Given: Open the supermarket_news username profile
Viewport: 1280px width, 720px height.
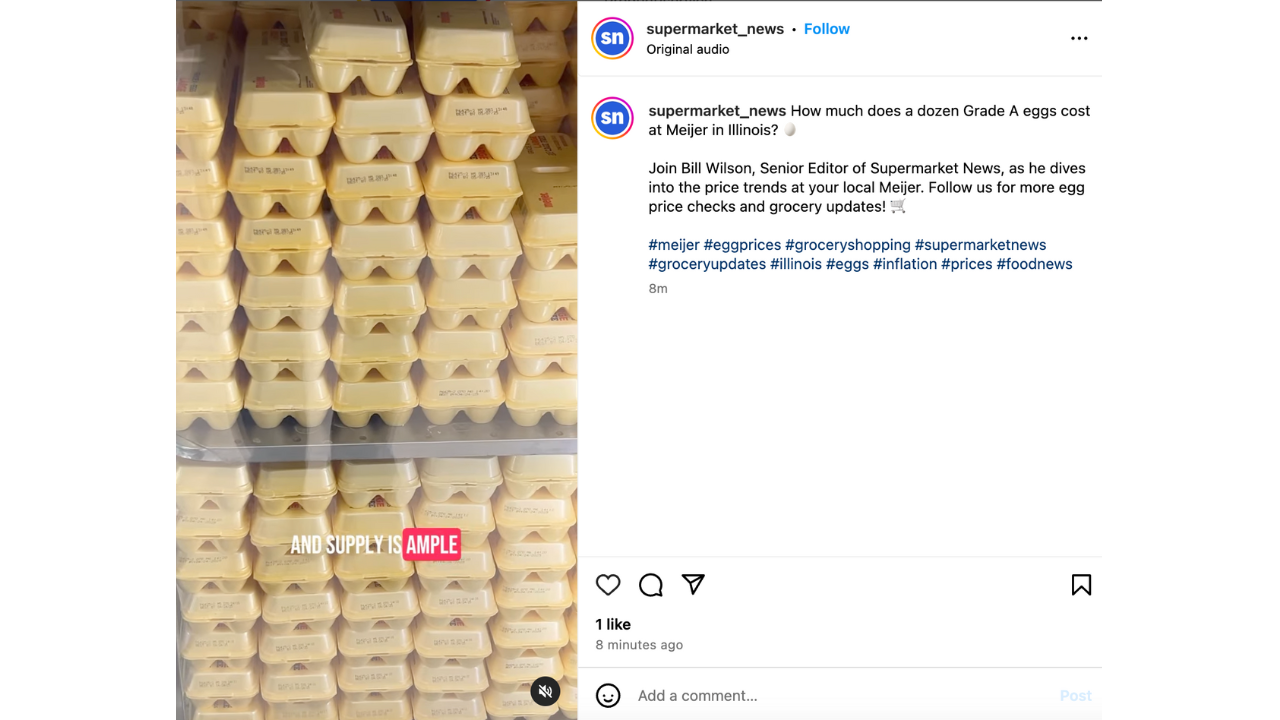Looking at the screenshot, I should tap(715, 28).
